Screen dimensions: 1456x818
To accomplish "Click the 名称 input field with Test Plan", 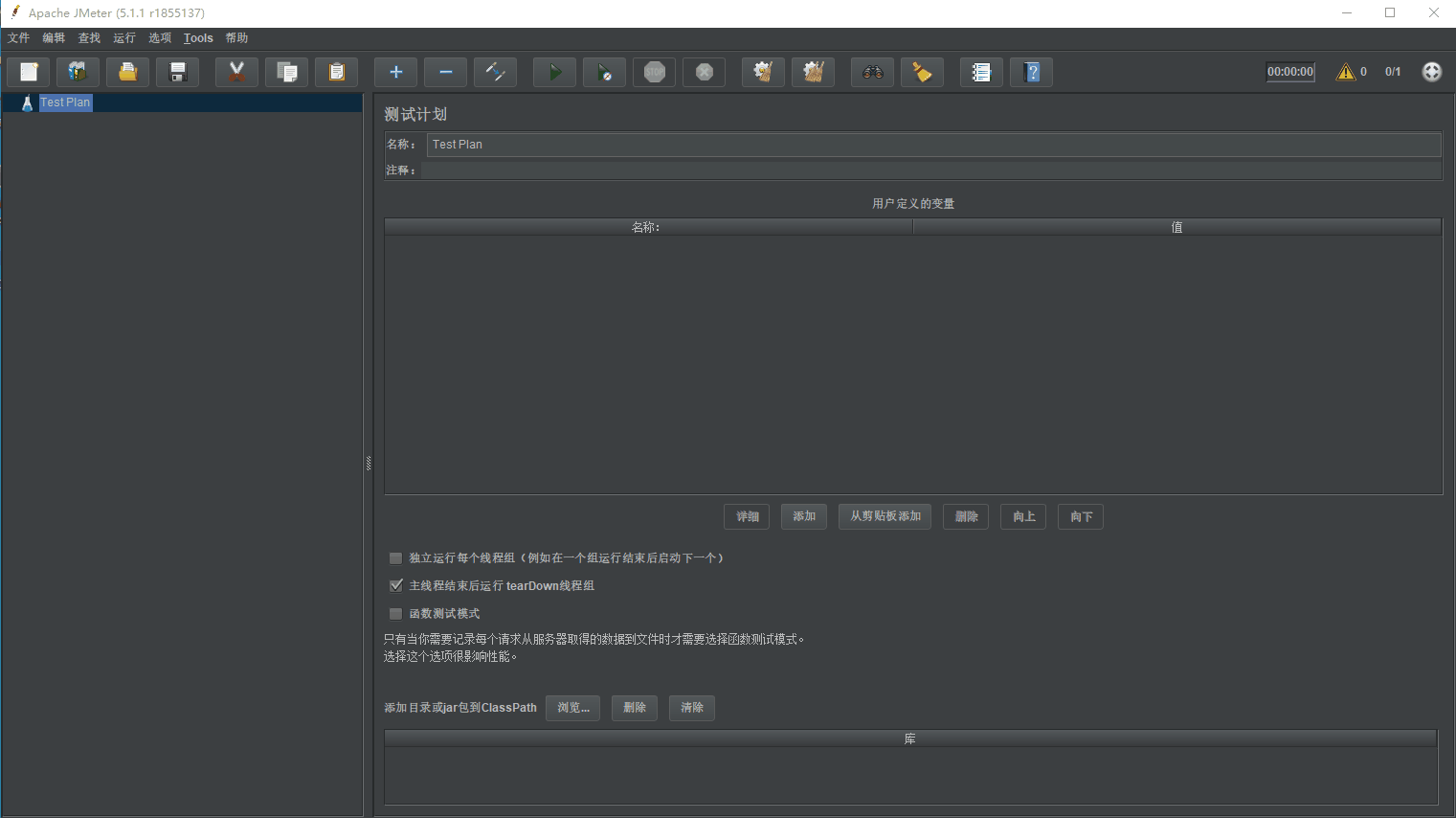I will coord(933,145).
